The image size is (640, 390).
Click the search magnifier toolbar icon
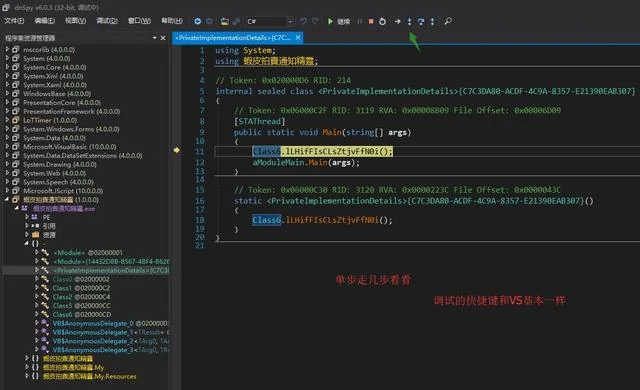(448, 21)
